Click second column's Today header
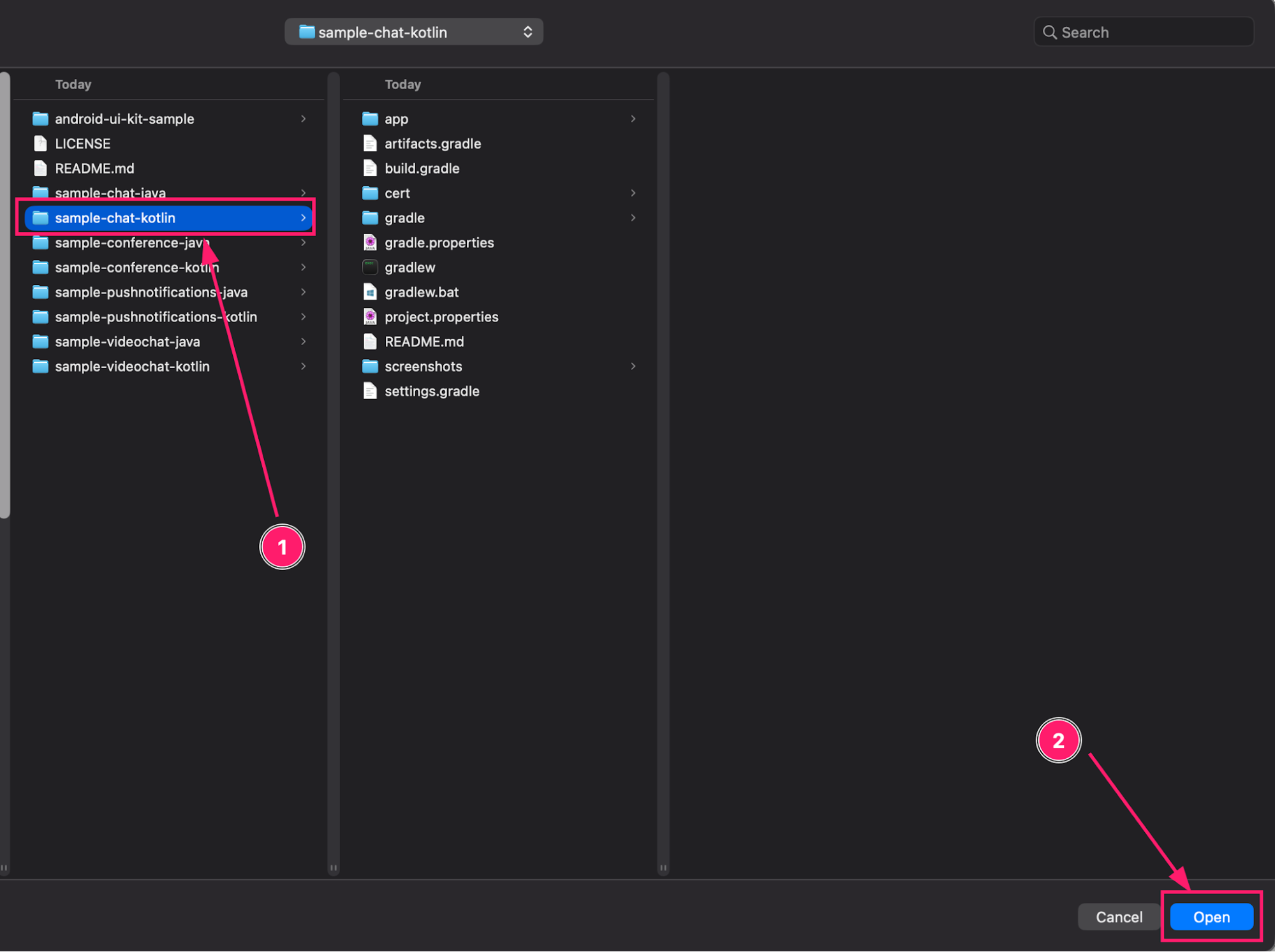Viewport: 1275px width, 952px height. (403, 85)
